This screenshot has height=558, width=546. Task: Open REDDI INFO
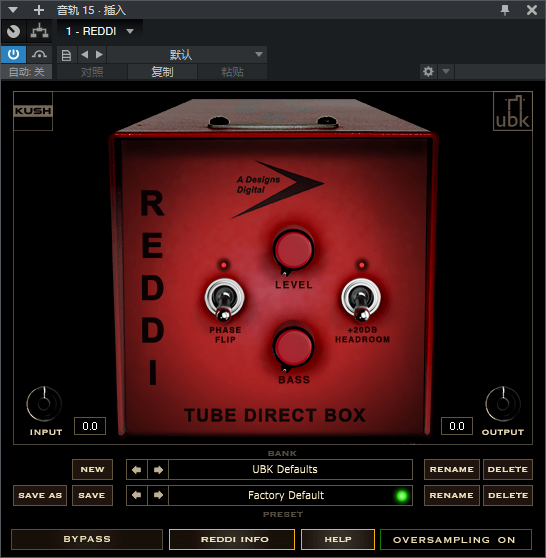click(x=232, y=539)
